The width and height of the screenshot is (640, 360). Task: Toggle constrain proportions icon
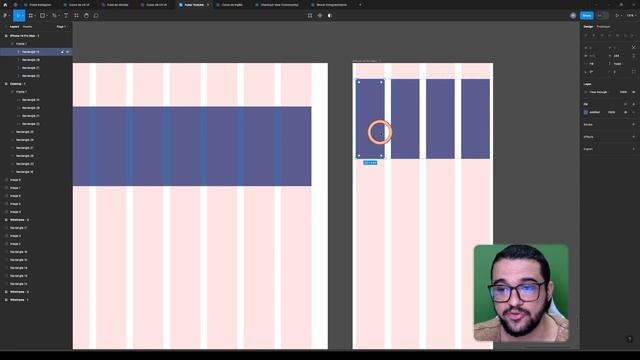[633, 56]
